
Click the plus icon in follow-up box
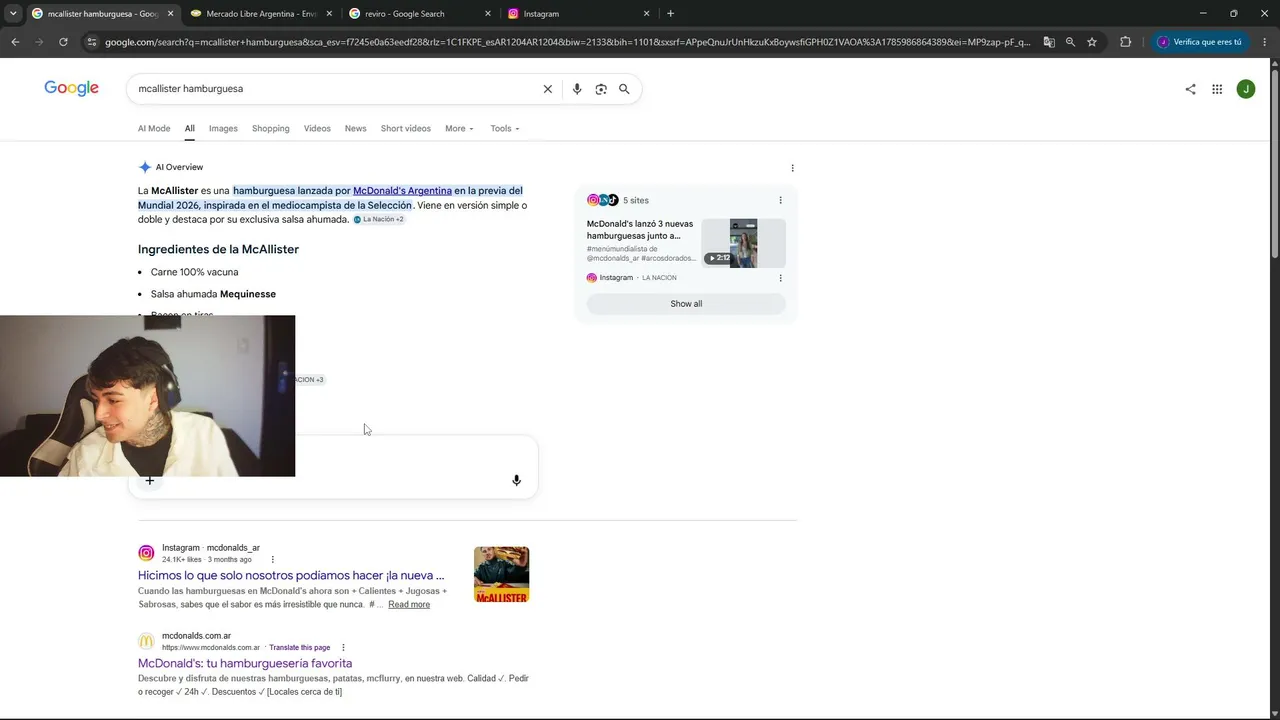pos(150,480)
